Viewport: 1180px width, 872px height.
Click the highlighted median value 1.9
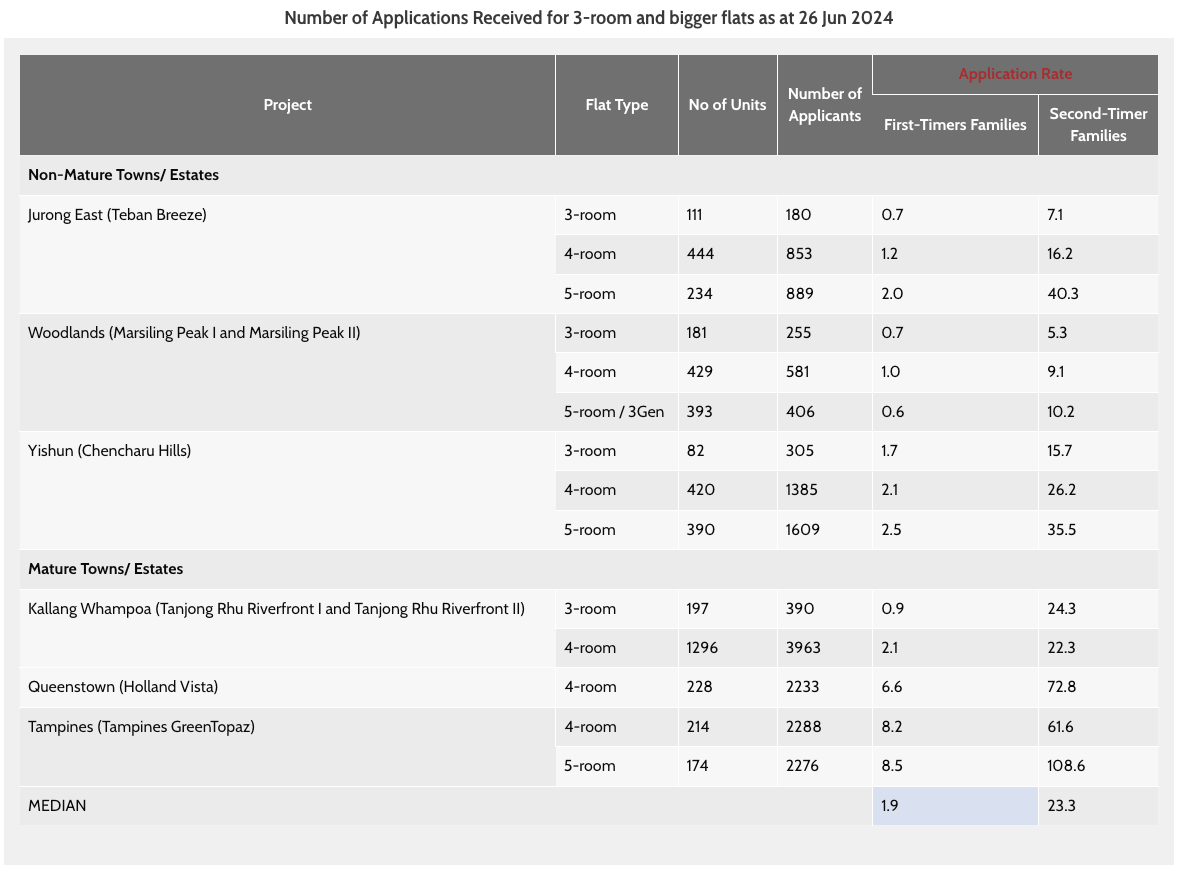pos(955,806)
